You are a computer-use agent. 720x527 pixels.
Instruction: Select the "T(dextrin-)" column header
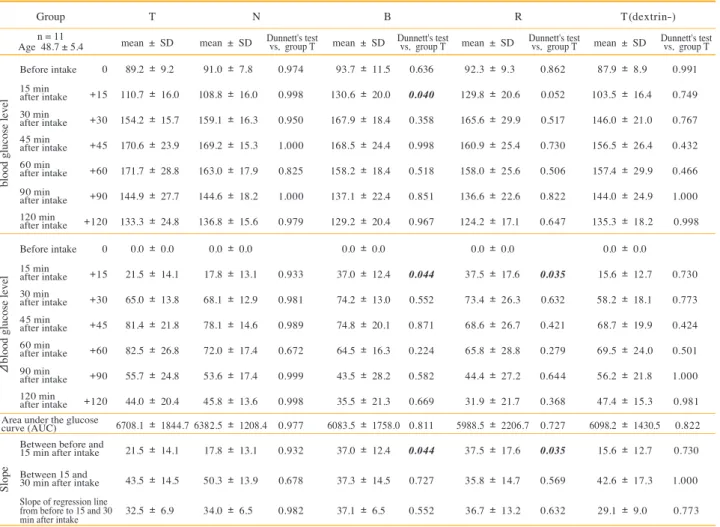[648, 17]
